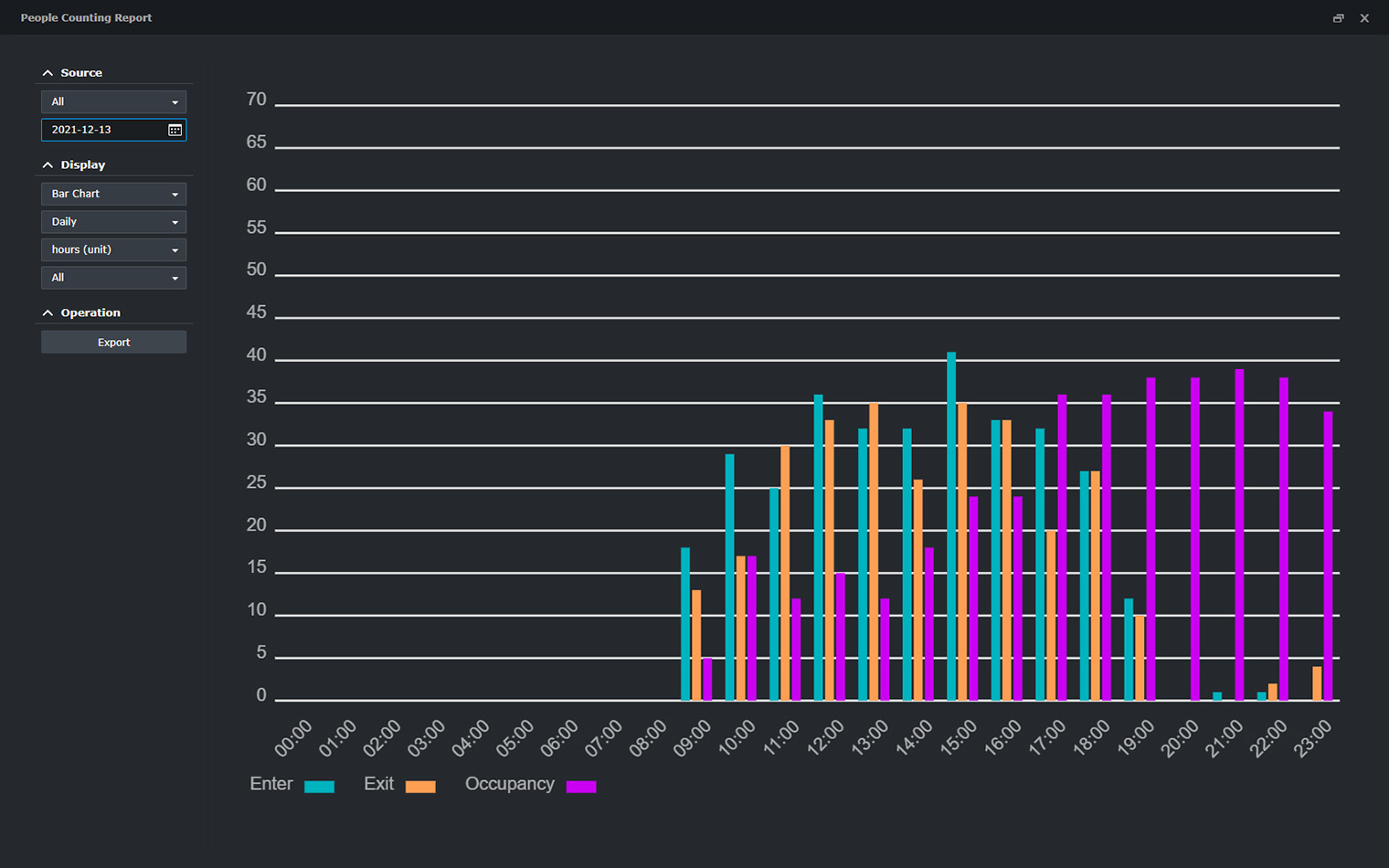Click the restore window icon in title bar

1338,17
